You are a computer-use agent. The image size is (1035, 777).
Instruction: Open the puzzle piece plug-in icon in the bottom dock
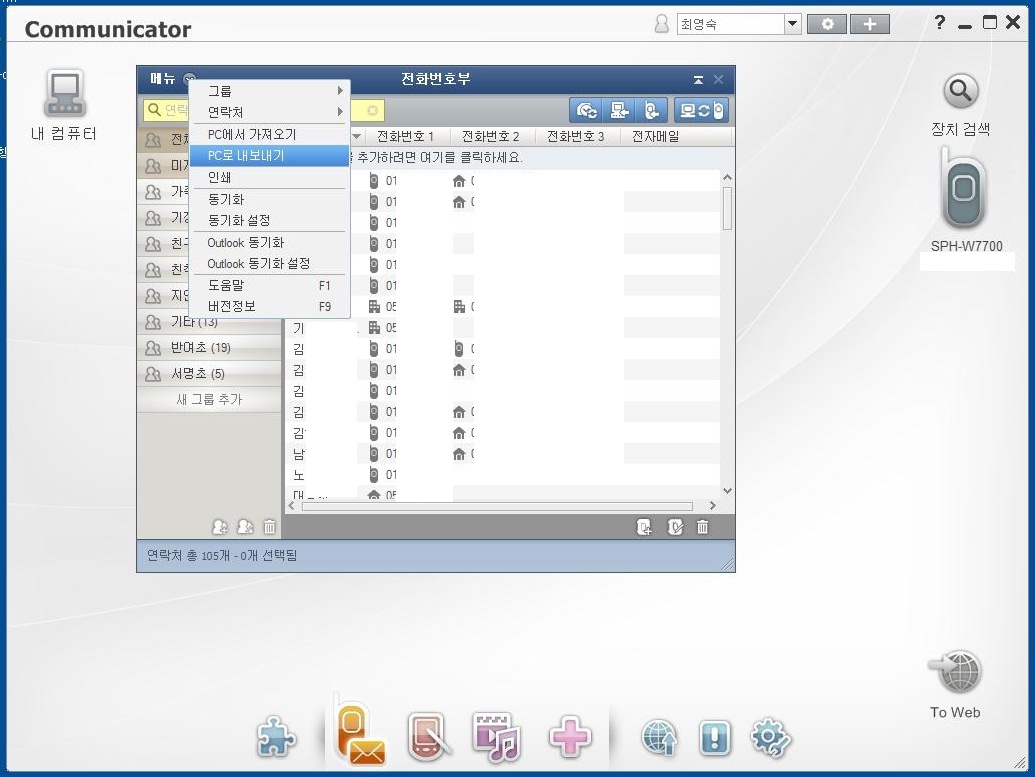click(276, 737)
